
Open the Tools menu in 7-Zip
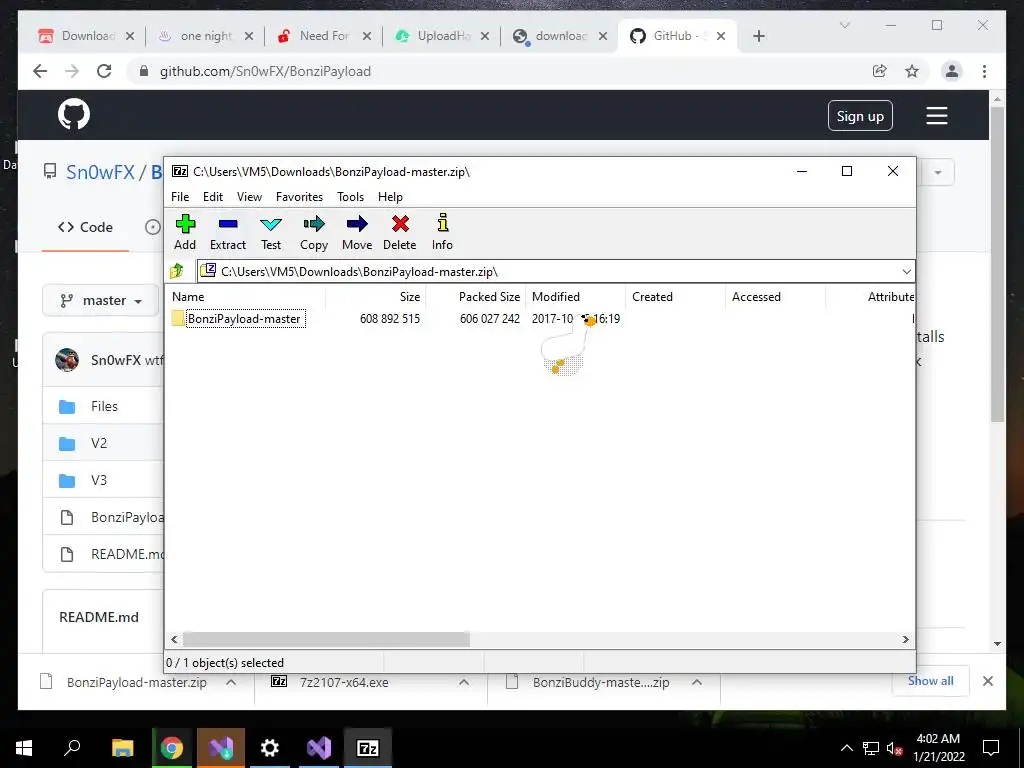point(351,197)
